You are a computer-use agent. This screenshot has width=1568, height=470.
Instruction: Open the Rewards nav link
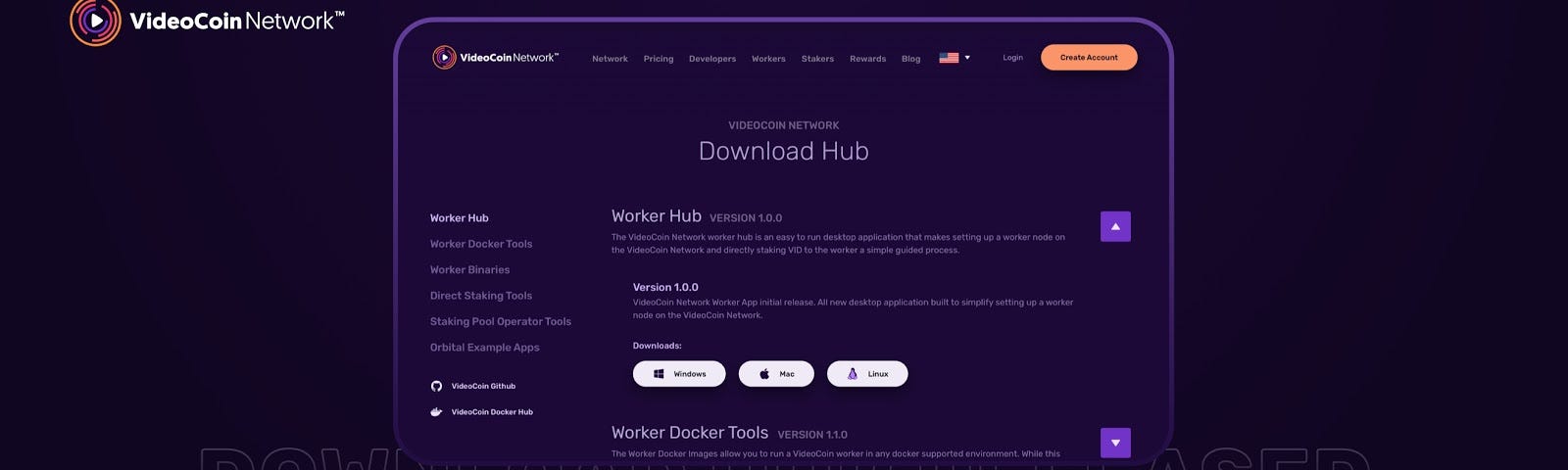(867, 59)
